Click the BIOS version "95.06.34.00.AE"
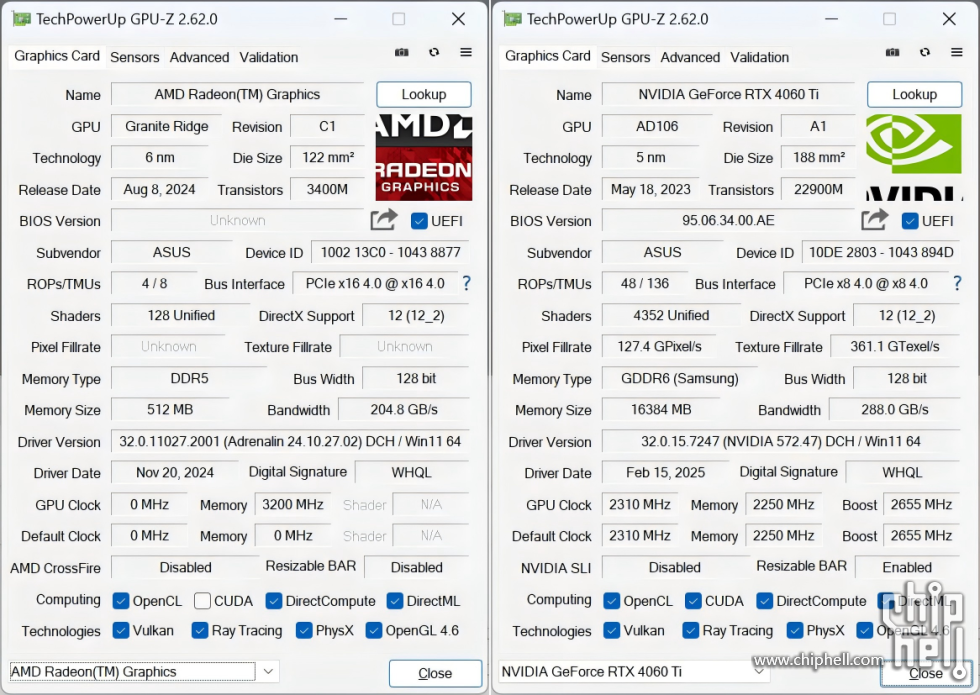The width and height of the screenshot is (980, 695). tap(728, 221)
